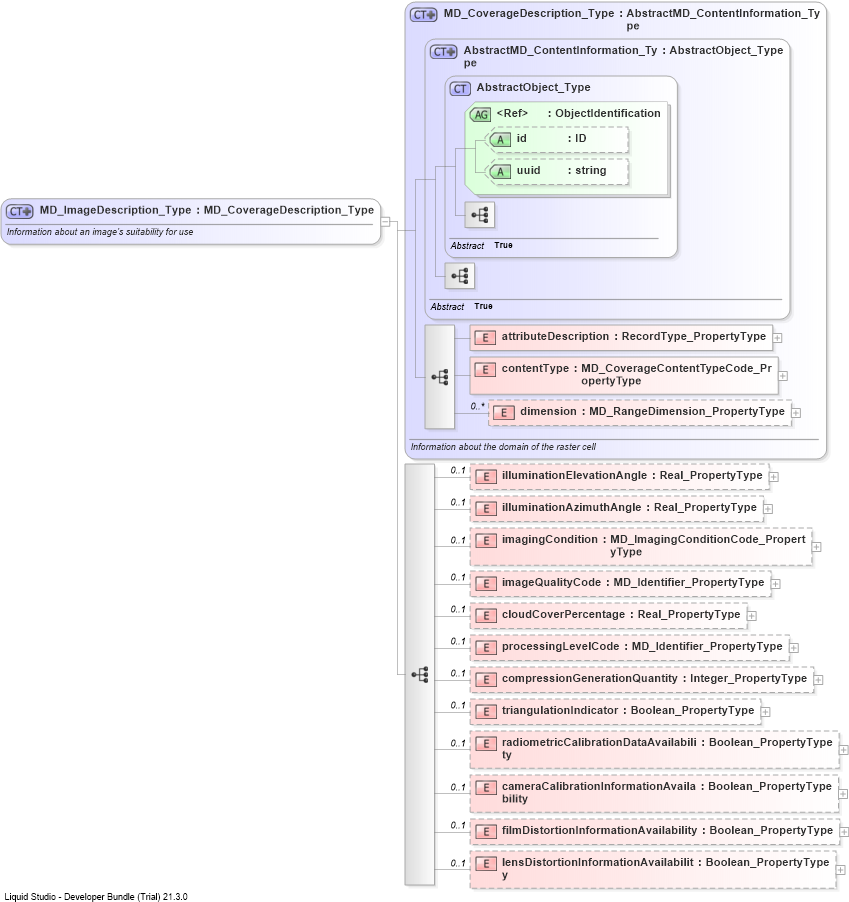Viewport: 849px width, 902px height.
Task: Select the E icon beside imagingCondition
Action: 486,541
